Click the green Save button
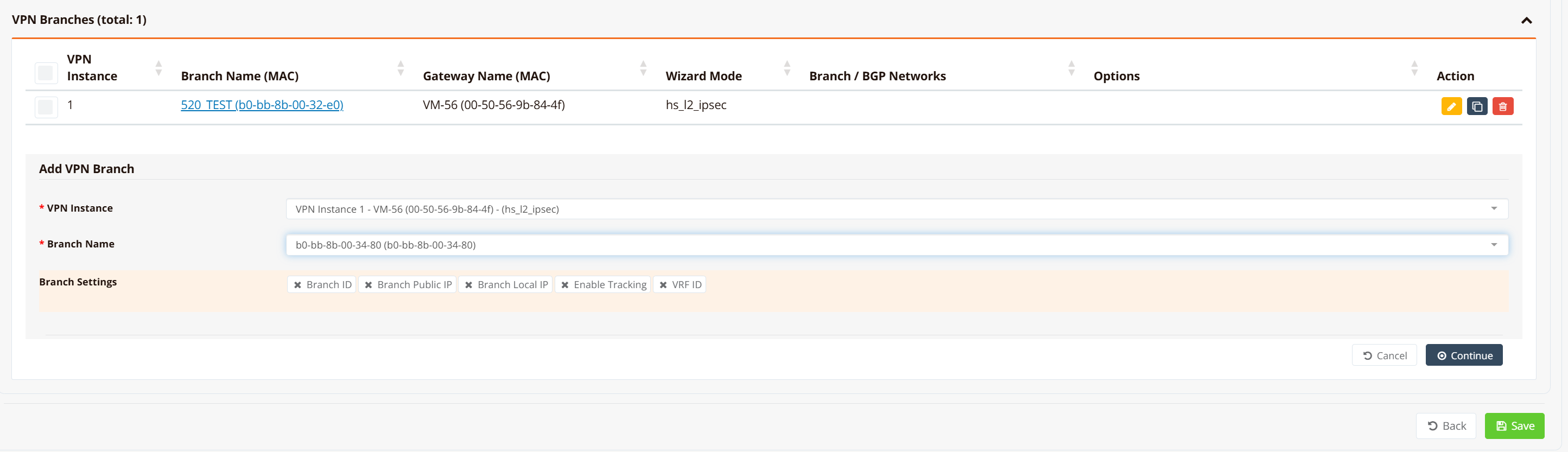Screen dimensions: 1568x452 (1514, 426)
